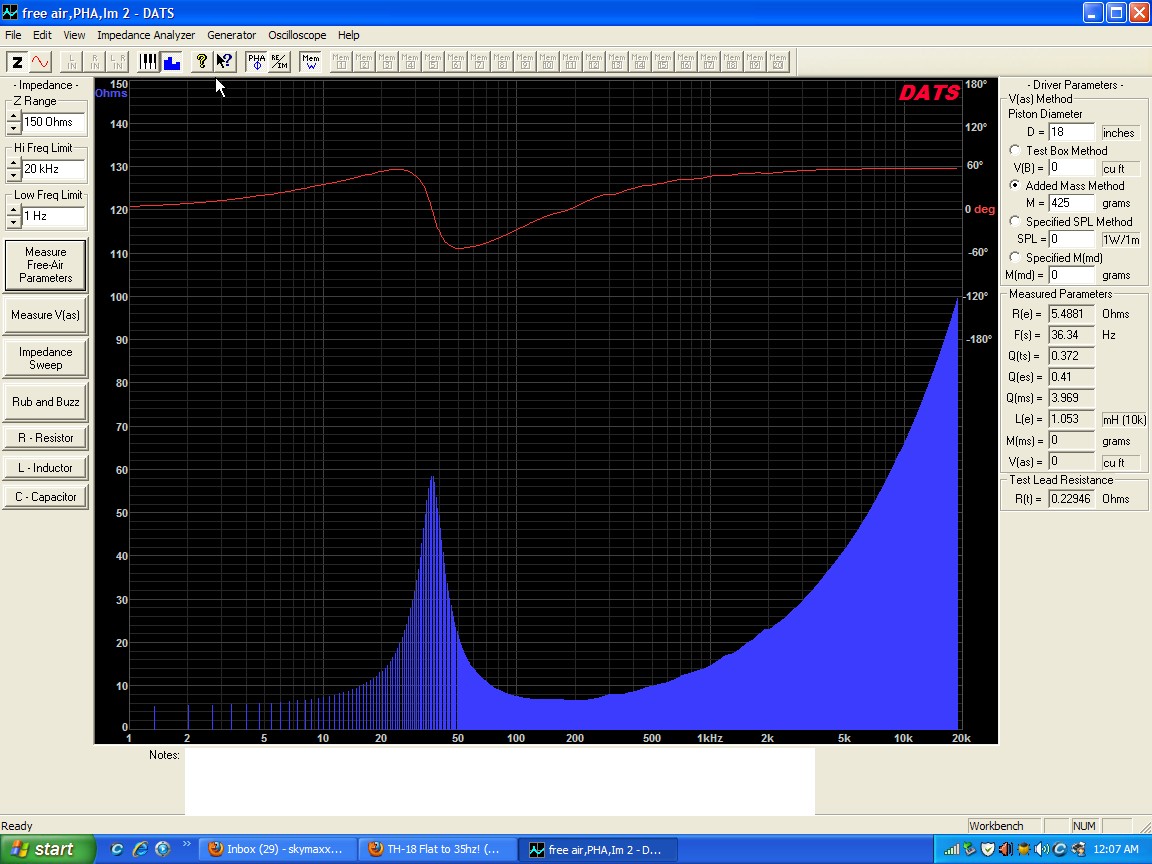This screenshot has width=1152, height=864.
Task: Click the wireless signal bars tray icon
Action: pyautogui.click(x=952, y=850)
